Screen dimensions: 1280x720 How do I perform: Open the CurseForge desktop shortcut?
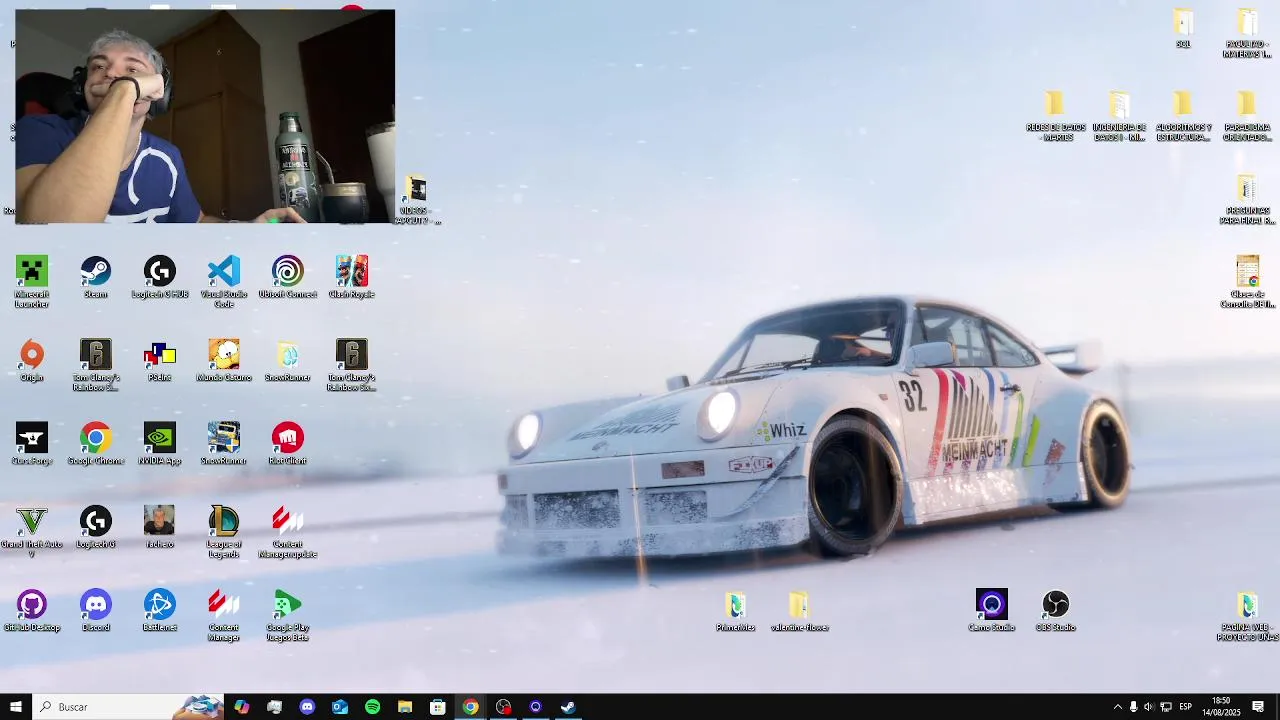pyautogui.click(x=32, y=443)
